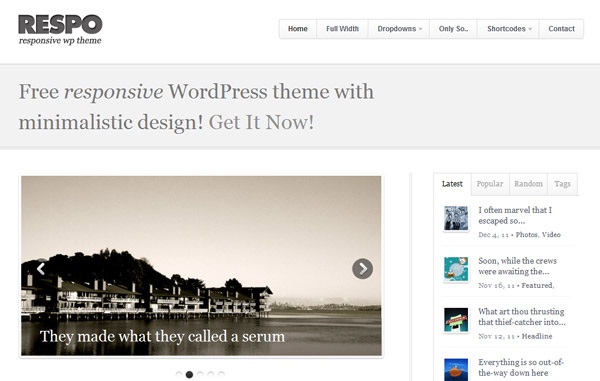Viewport: 600px width, 381px height.
Task: Open post 'What art thou thrusting that thief-catcher'
Action: (522, 317)
